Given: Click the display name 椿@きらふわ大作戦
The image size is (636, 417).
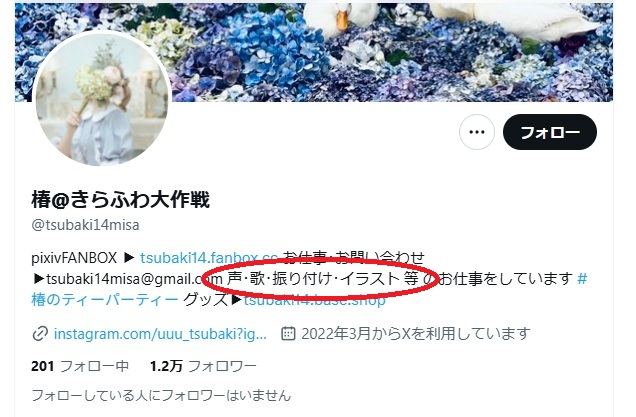Looking at the screenshot, I should pyautogui.click(x=120, y=200).
